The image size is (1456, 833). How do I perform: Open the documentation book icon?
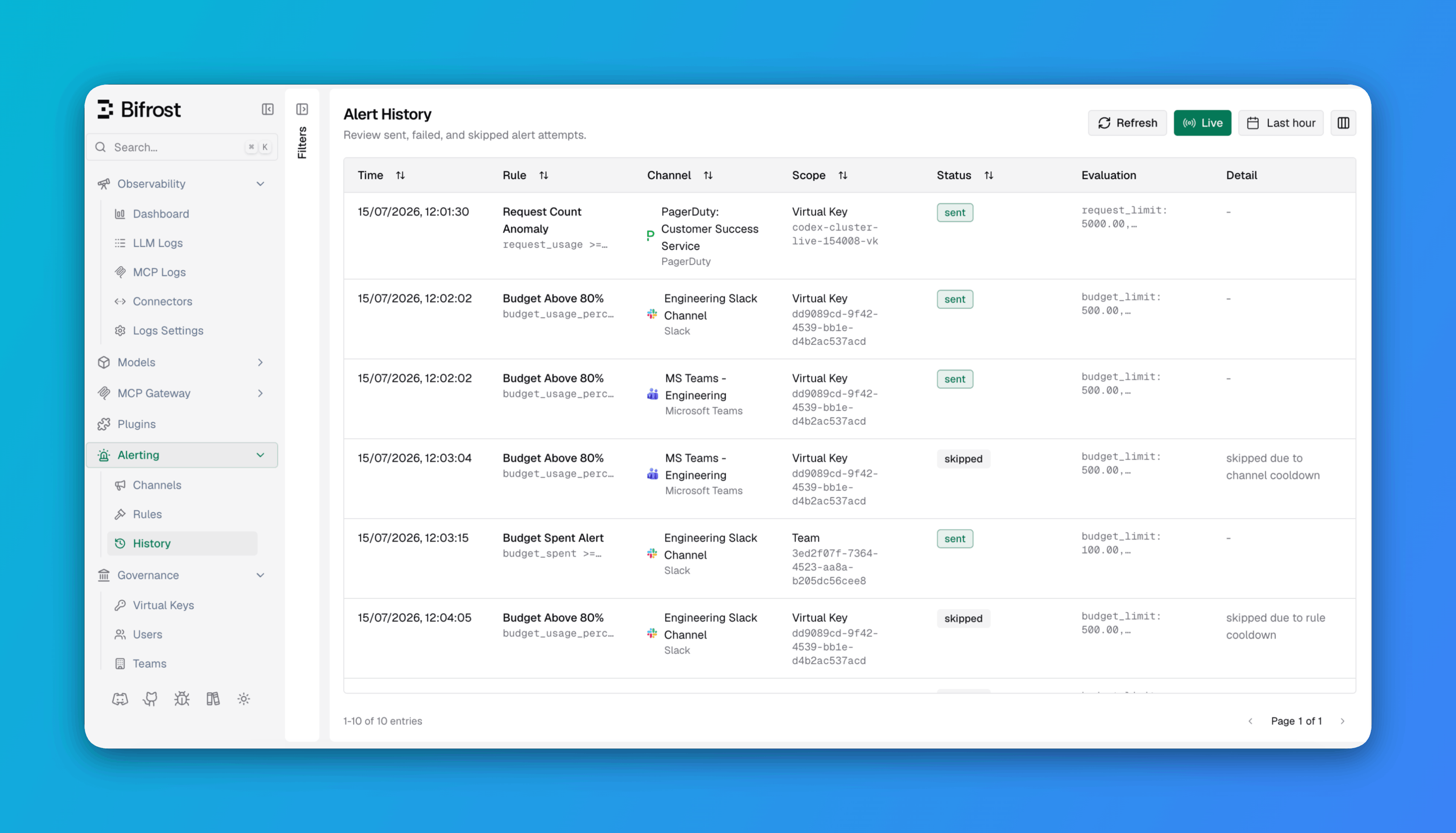click(213, 699)
